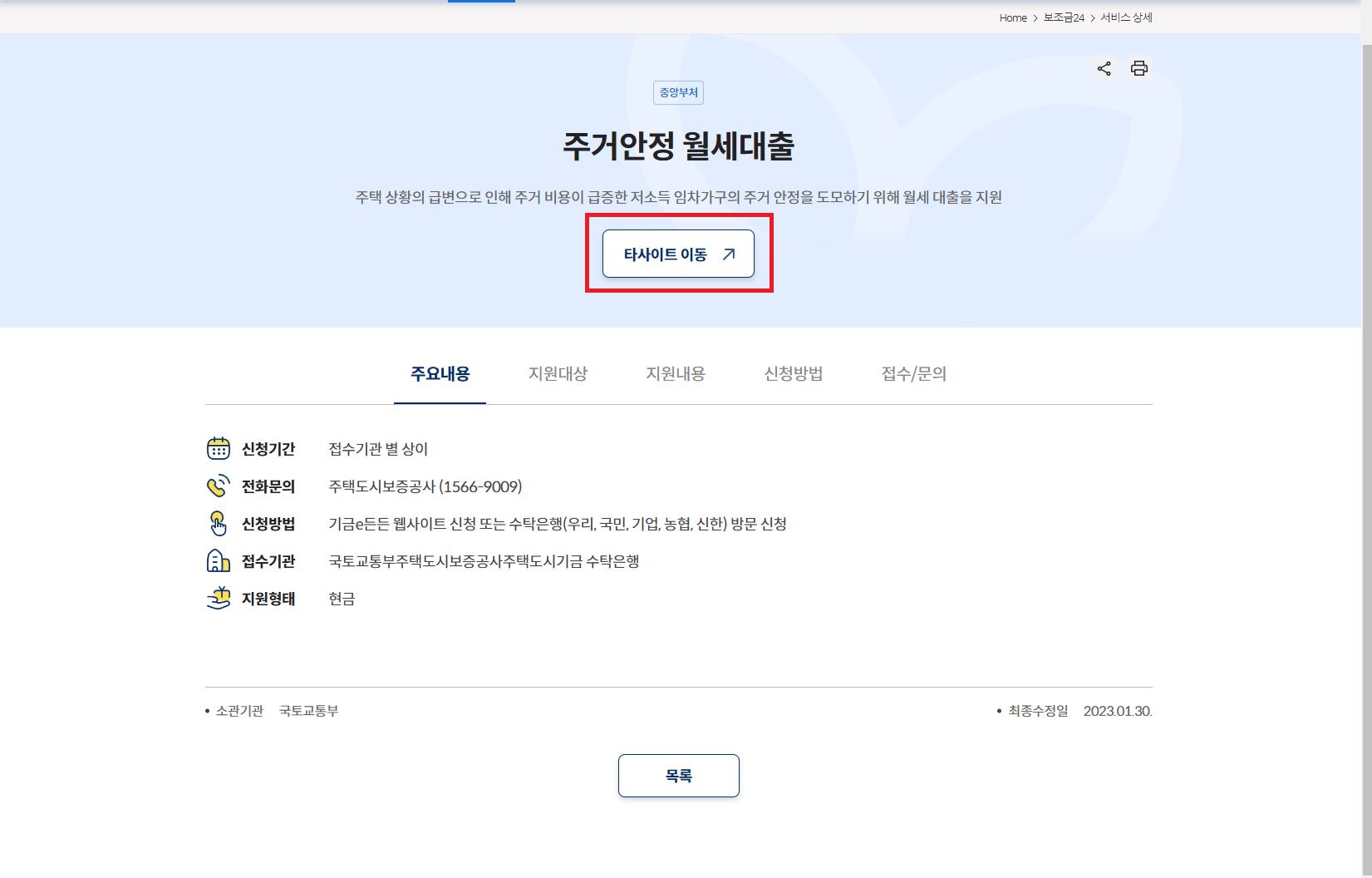Go to Home in breadcrumb

click(1013, 17)
